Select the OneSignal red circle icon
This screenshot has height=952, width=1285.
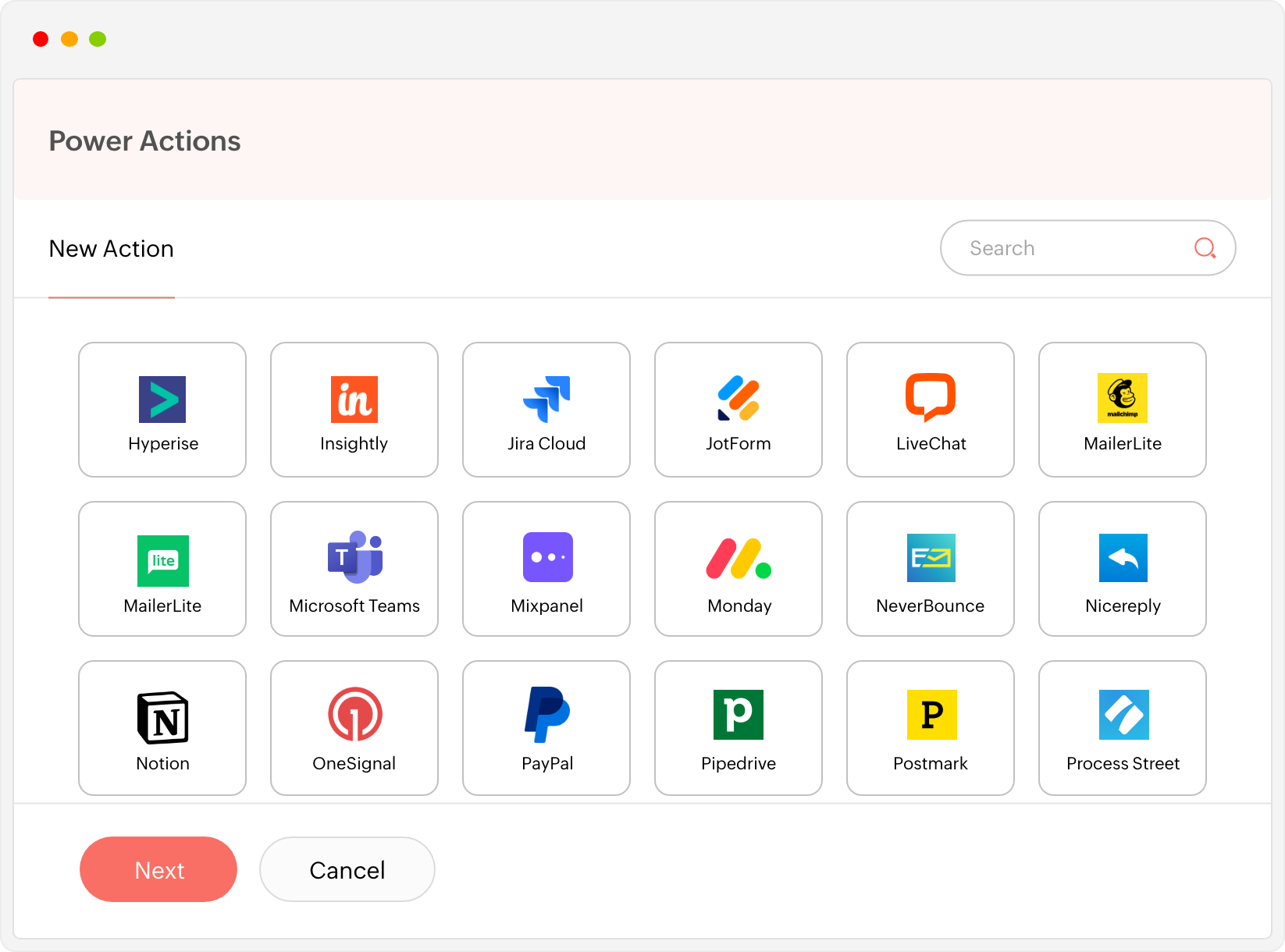point(355,714)
